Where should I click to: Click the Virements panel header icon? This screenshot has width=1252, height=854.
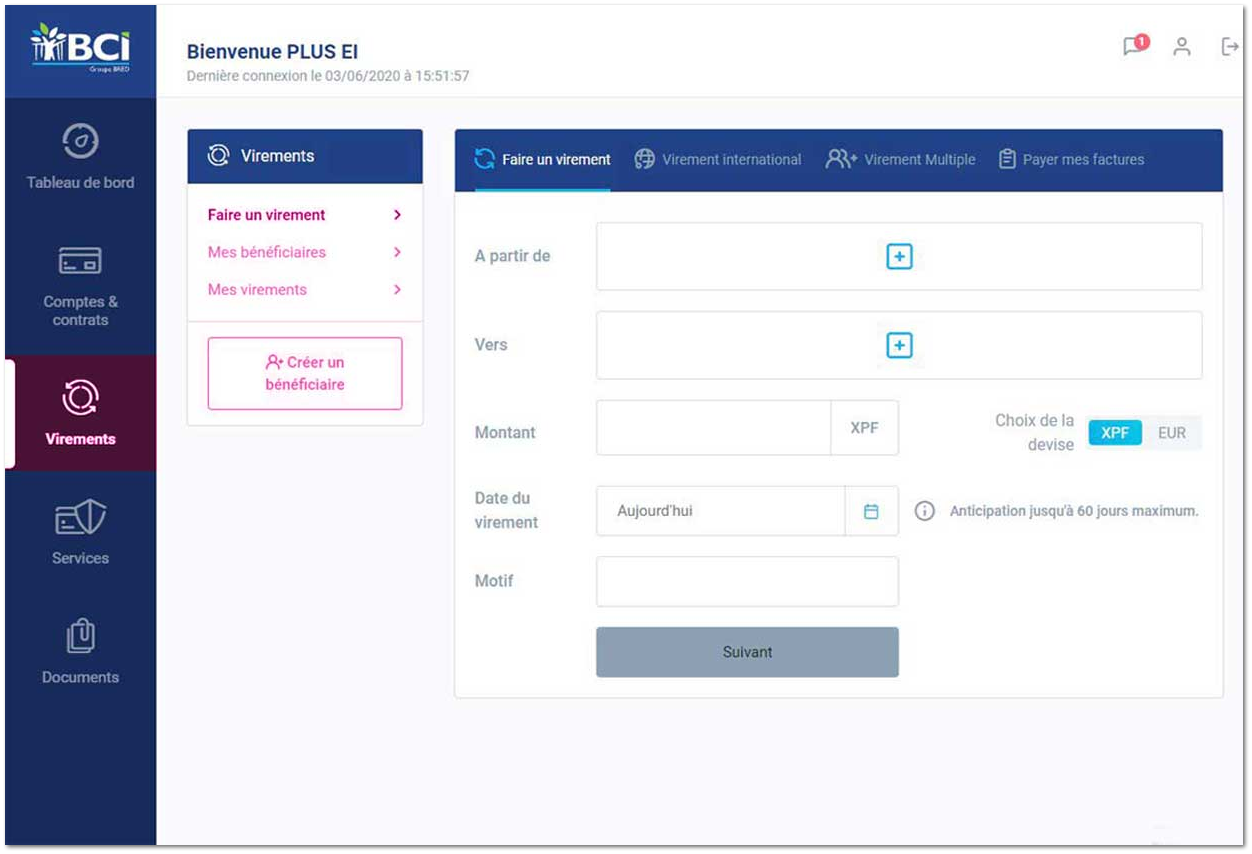pyautogui.click(x=218, y=156)
